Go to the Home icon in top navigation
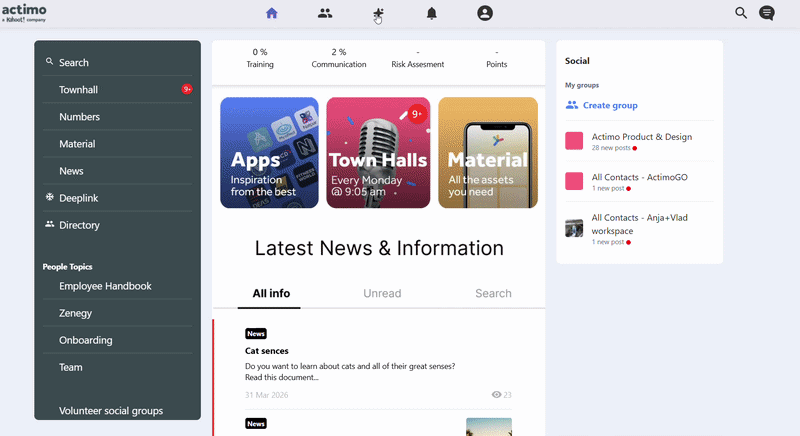This screenshot has width=800, height=436. pyautogui.click(x=271, y=13)
